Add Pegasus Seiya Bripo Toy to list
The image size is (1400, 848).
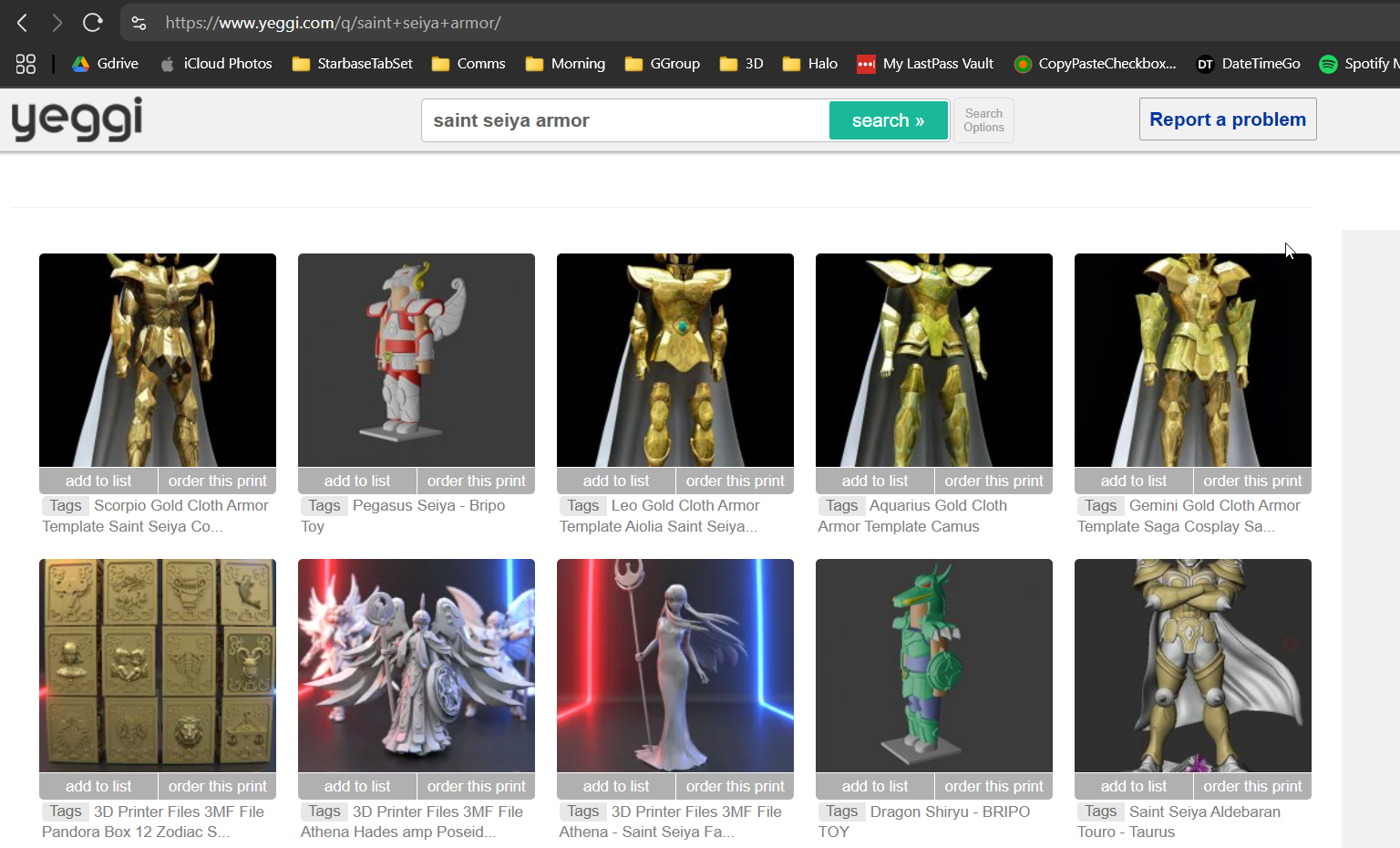(357, 481)
